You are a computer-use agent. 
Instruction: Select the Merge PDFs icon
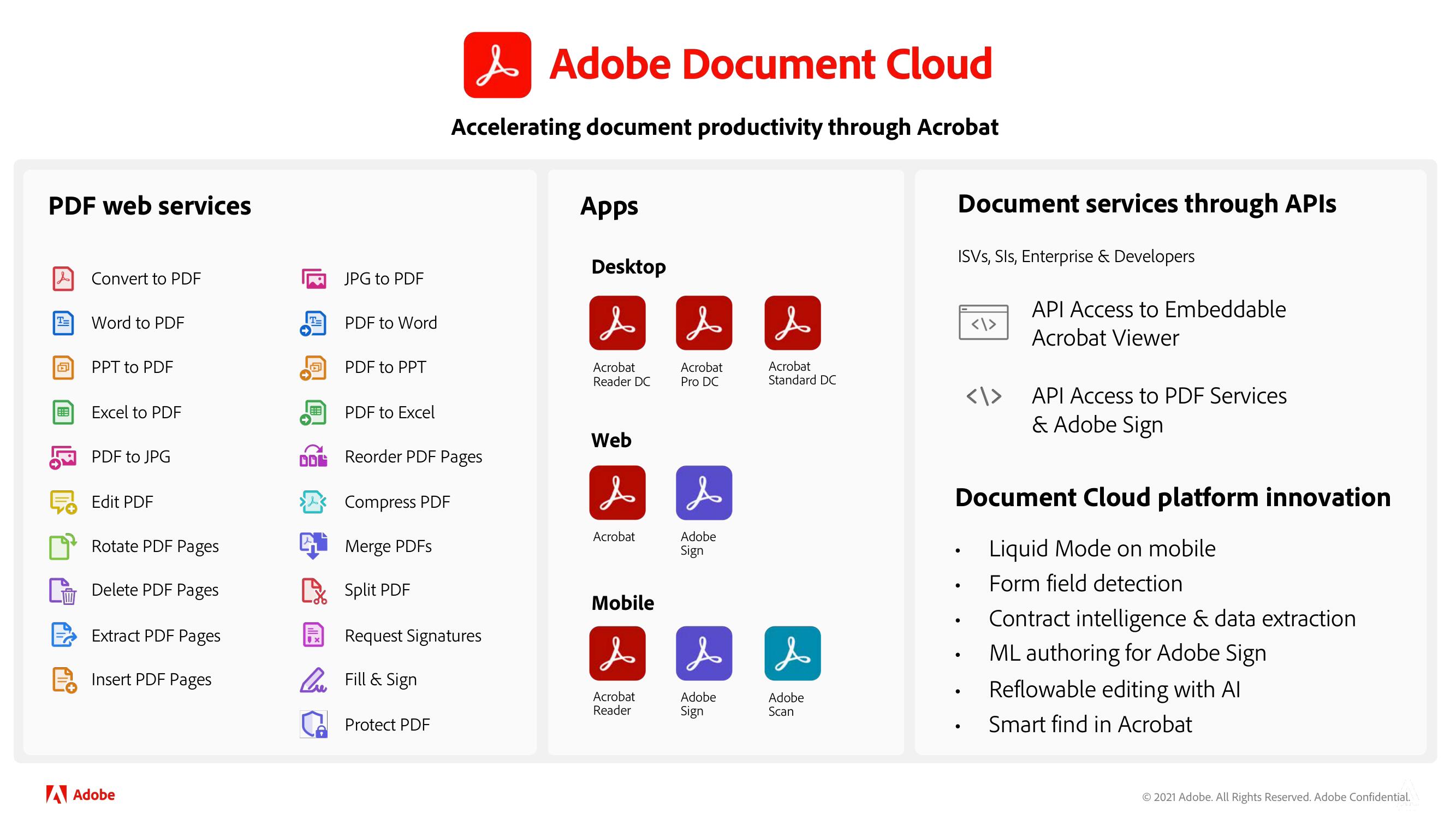coord(313,546)
